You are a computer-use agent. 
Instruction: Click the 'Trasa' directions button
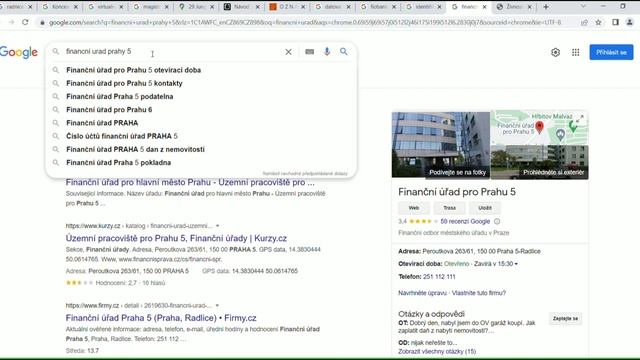pos(449,208)
